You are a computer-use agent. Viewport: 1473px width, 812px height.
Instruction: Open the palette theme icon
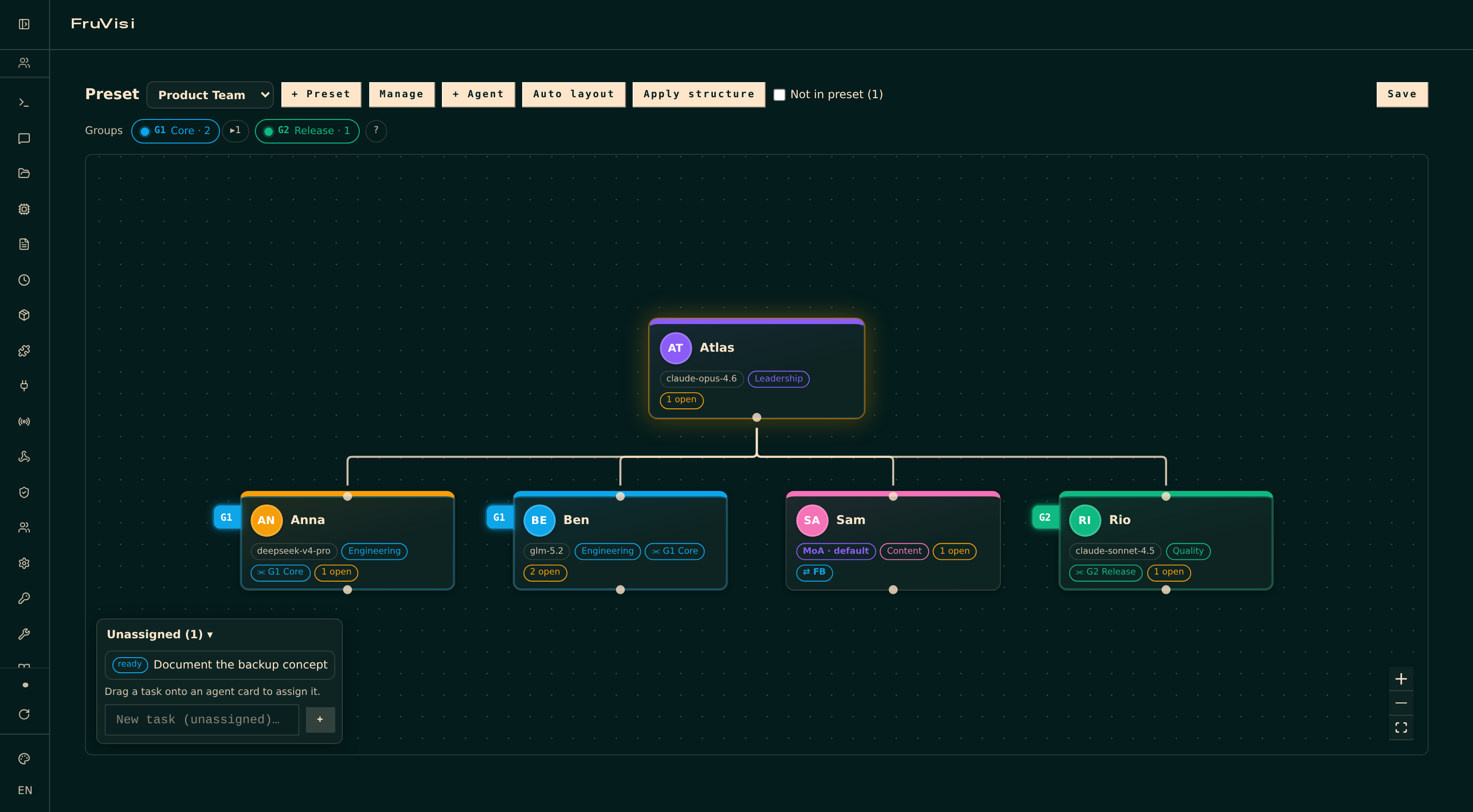pos(24,759)
